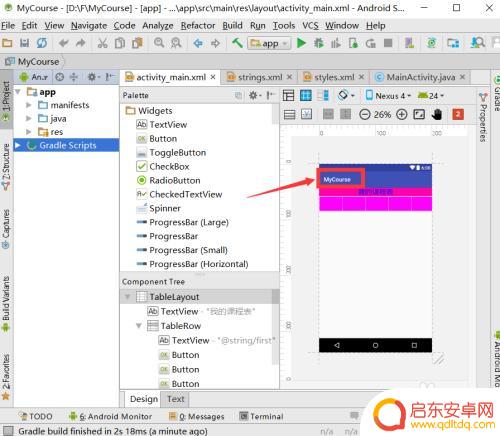Open the Android Monitor tool window
This screenshot has height=436, width=500.
[x=111, y=417]
